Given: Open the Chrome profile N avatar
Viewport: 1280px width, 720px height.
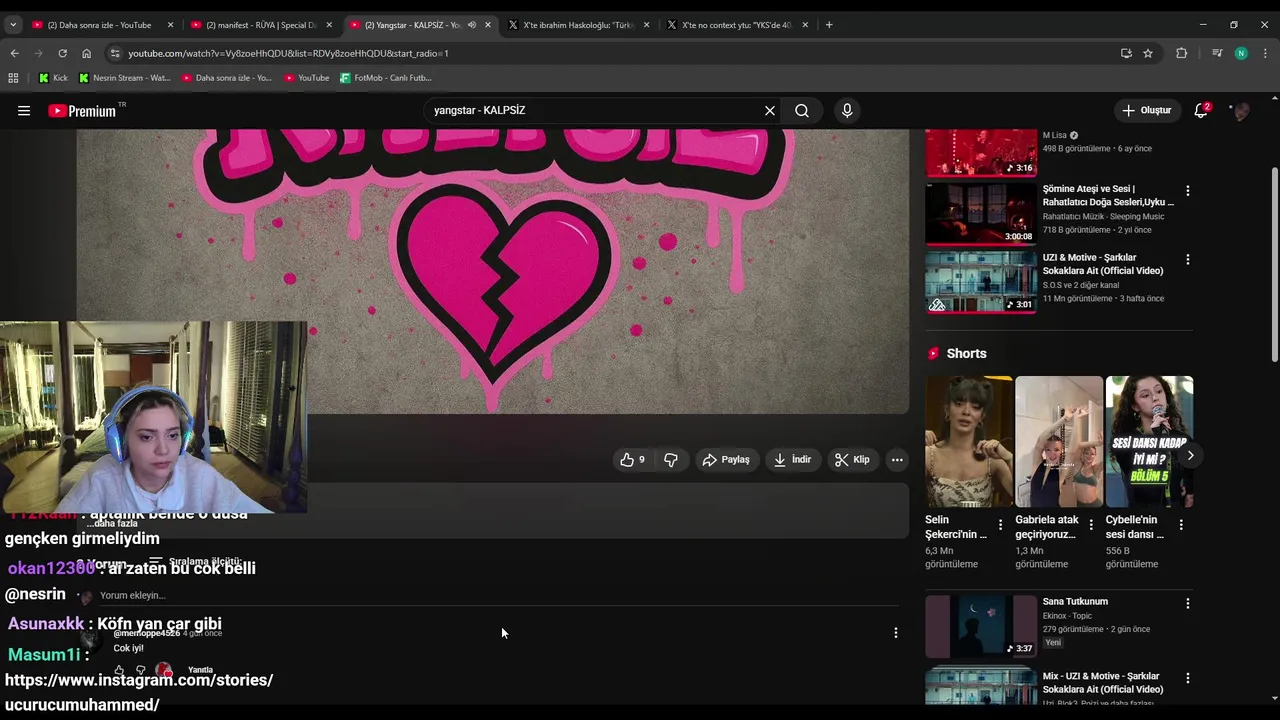Looking at the screenshot, I should point(1241,53).
